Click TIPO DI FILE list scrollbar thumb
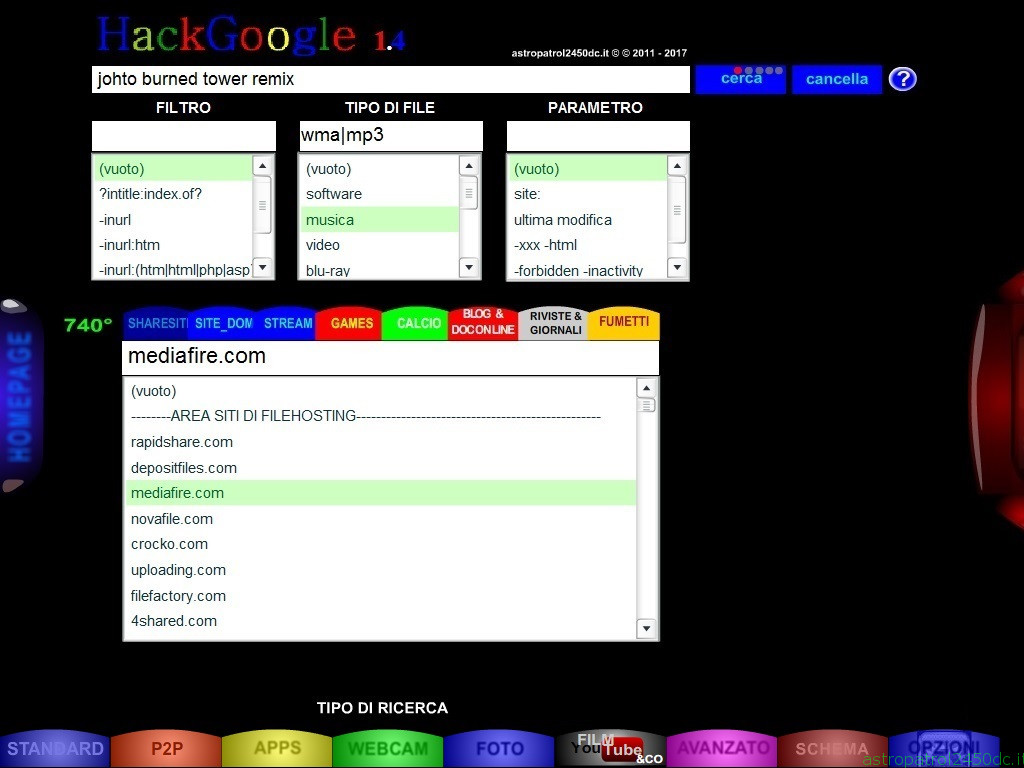Screen dimensions: 1024x768 point(469,193)
